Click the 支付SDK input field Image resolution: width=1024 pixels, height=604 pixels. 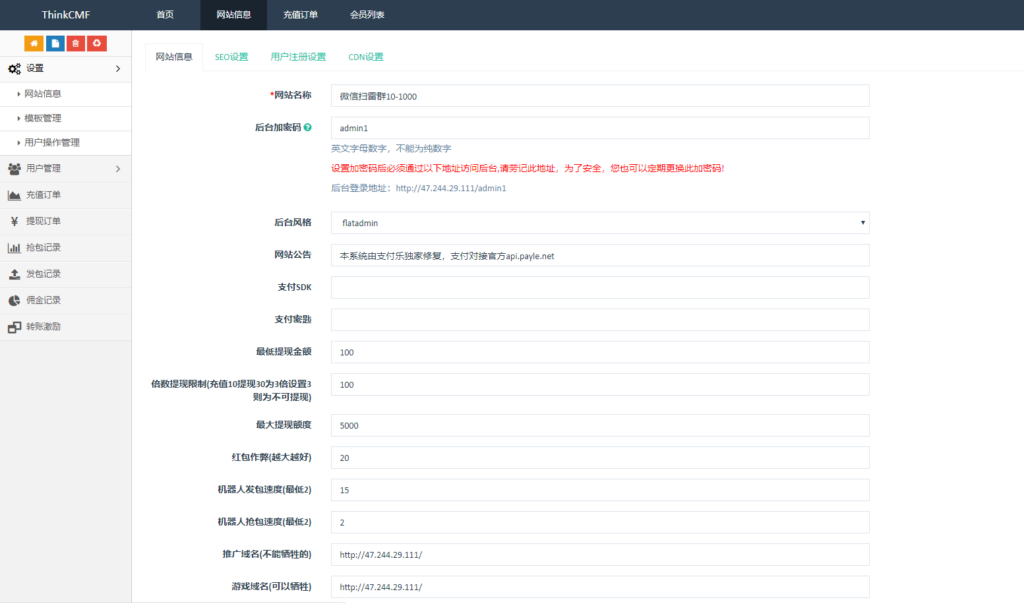(x=599, y=287)
